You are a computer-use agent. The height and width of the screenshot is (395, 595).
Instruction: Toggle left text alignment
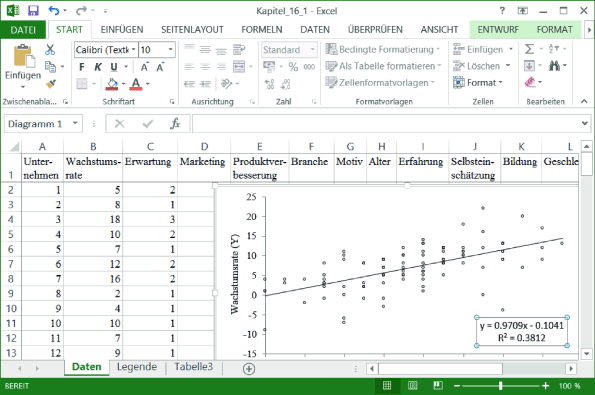pos(189,67)
